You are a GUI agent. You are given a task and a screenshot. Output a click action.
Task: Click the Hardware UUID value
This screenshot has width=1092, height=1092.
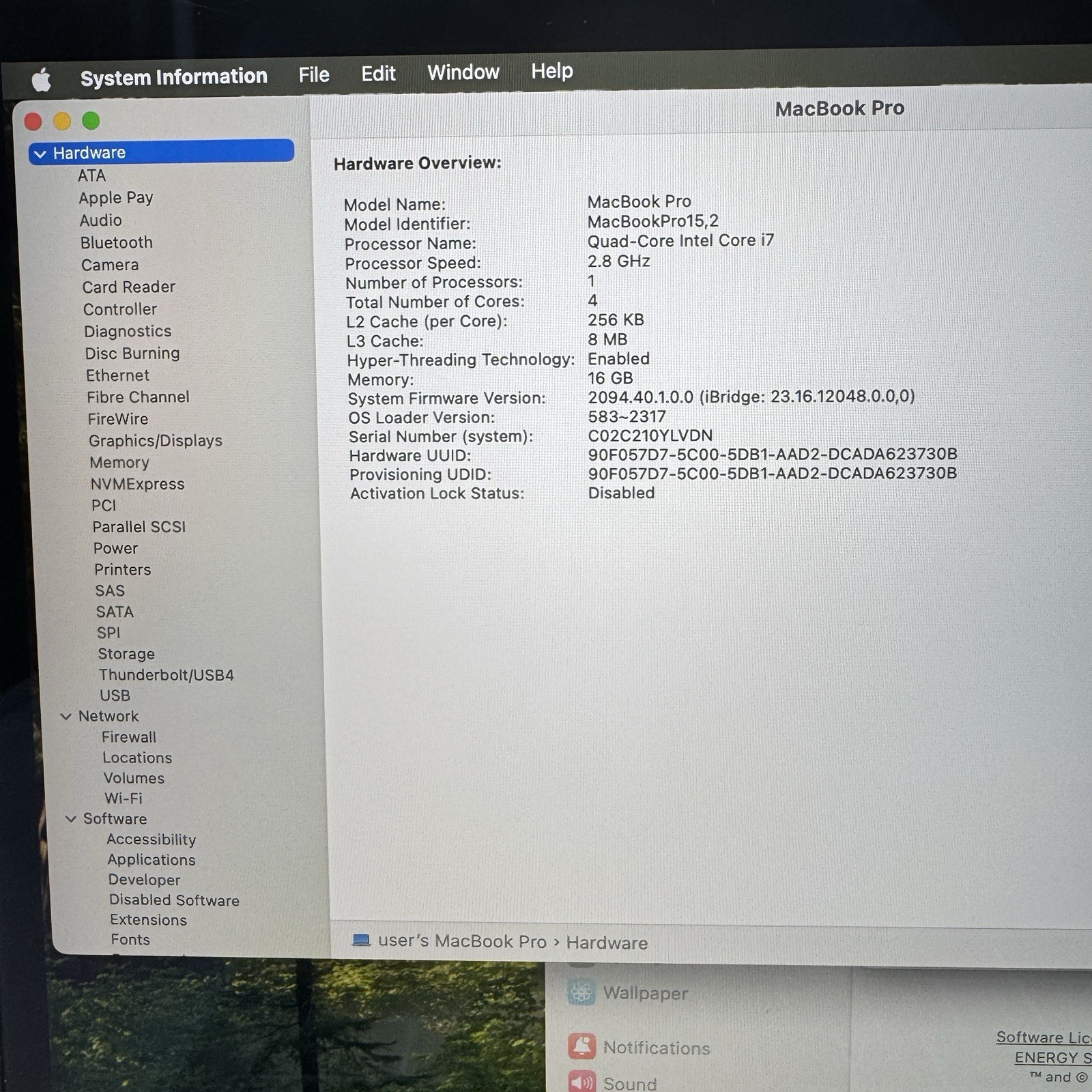[773, 454]
